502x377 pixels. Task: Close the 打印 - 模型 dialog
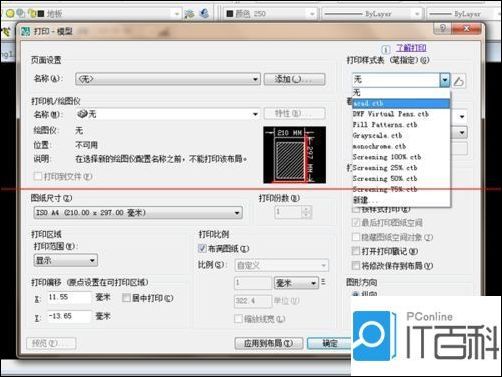click(467, 29)
